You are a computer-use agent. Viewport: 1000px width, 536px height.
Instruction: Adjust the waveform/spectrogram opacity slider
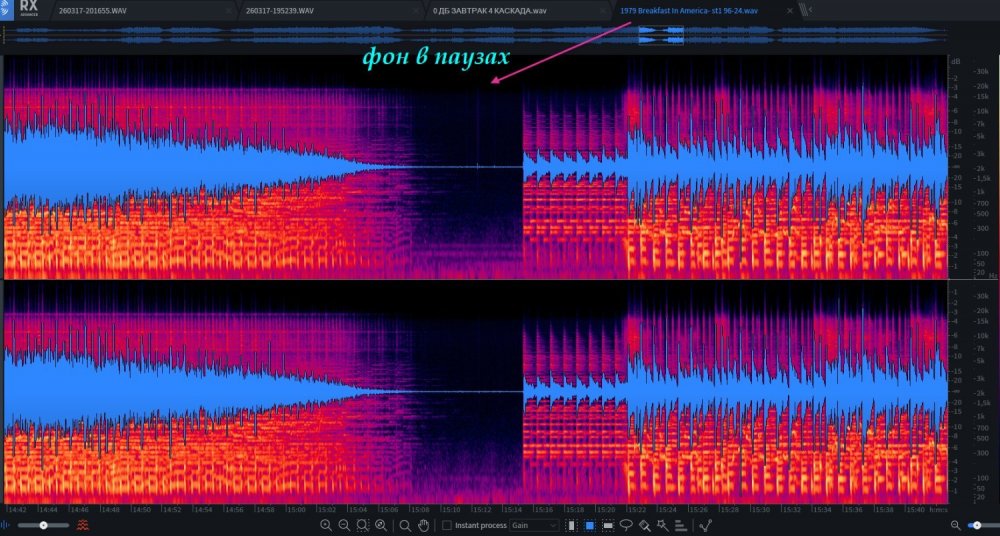click(x=42, y=525)
